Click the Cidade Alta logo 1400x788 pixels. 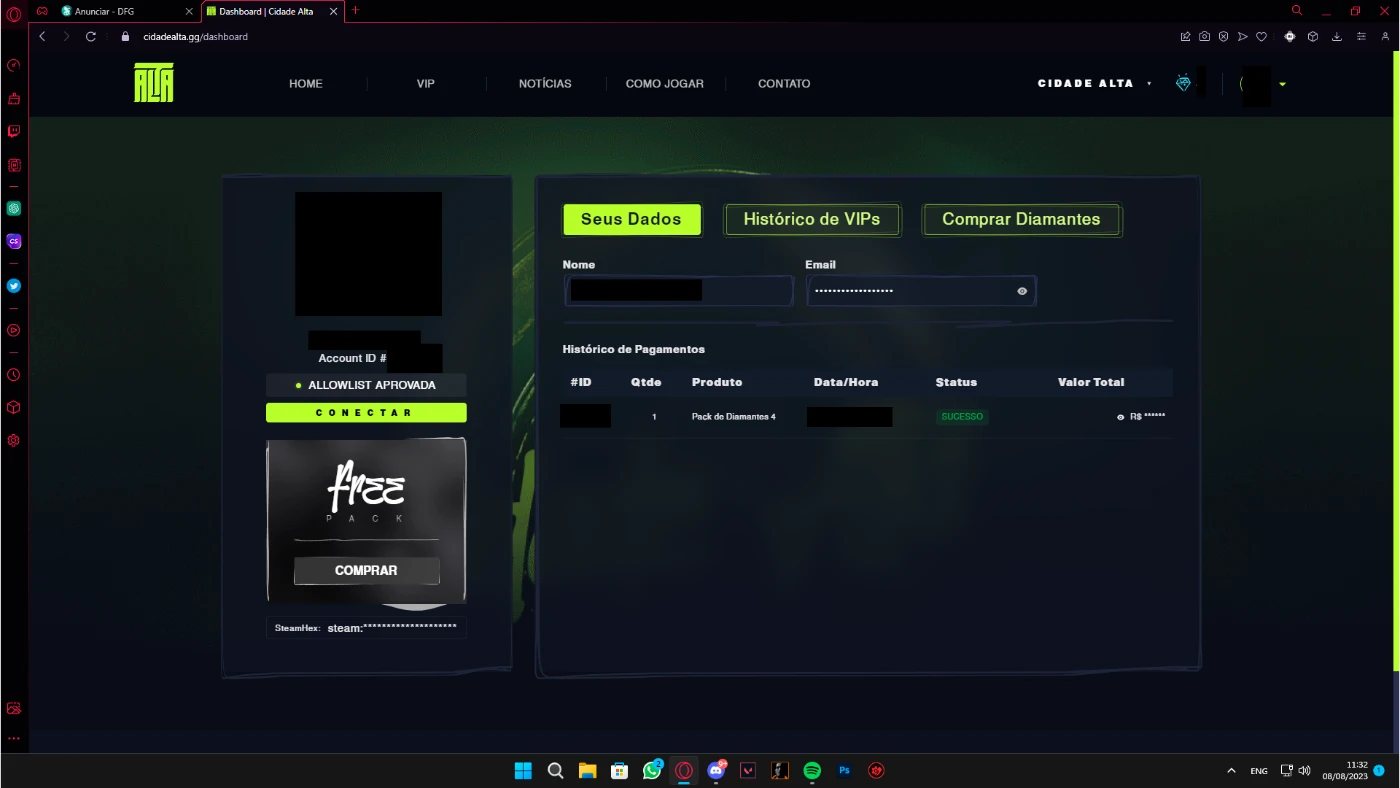(x=154, y=83)
